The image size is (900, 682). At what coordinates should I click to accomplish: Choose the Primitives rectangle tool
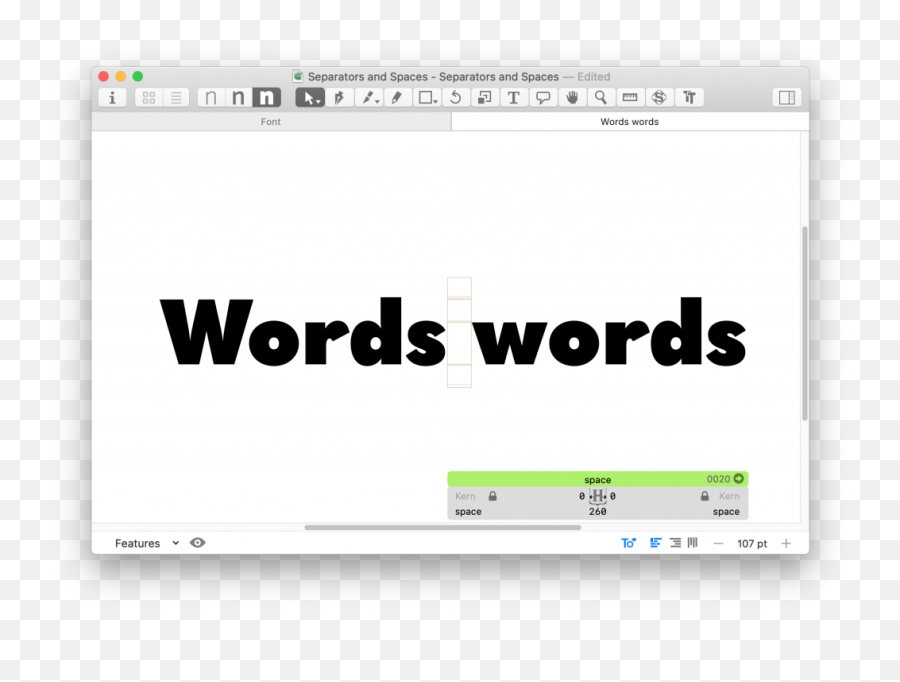427,98
